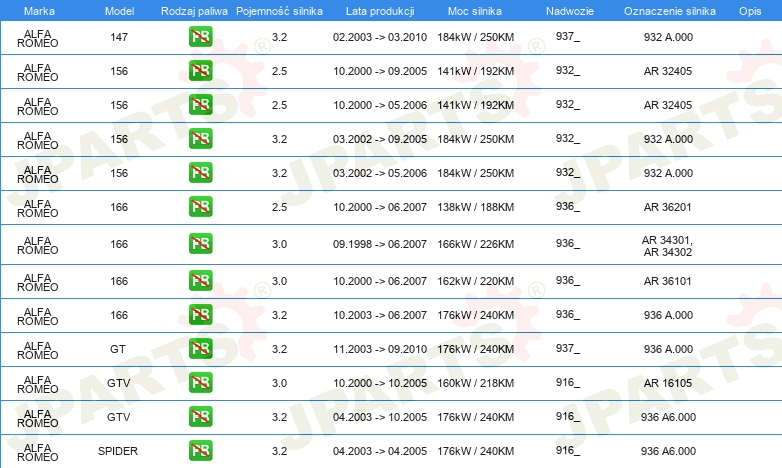This screenshot has height=468, width=782.
Task: Click the Oznaczenie silnika column header
Action: pos(670,11)
